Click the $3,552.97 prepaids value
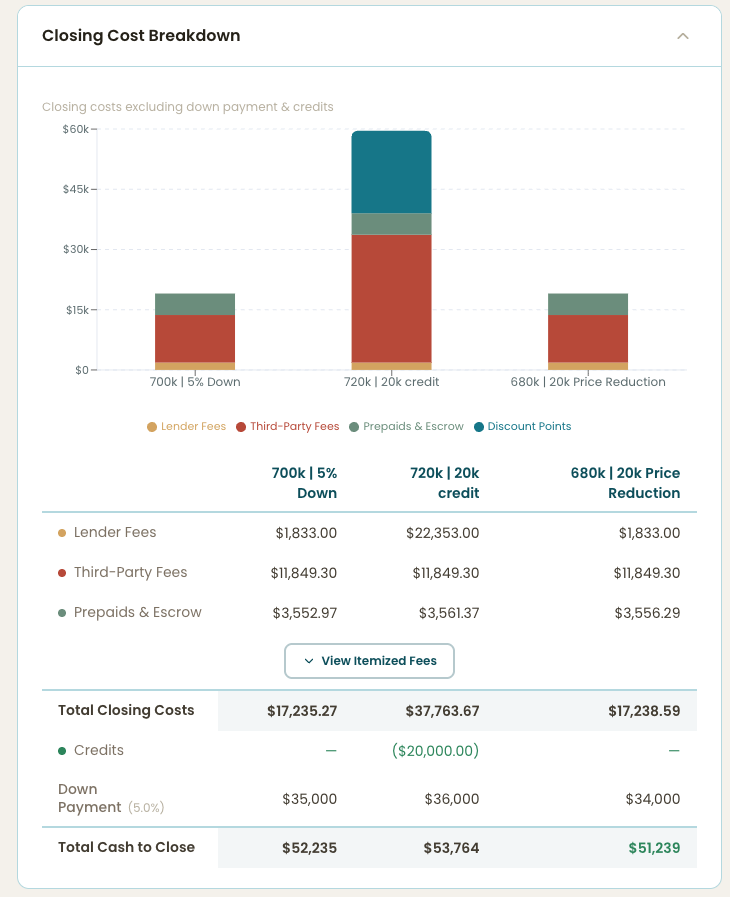Viewport: 730px width, 897px height. (x=305, y=613)
